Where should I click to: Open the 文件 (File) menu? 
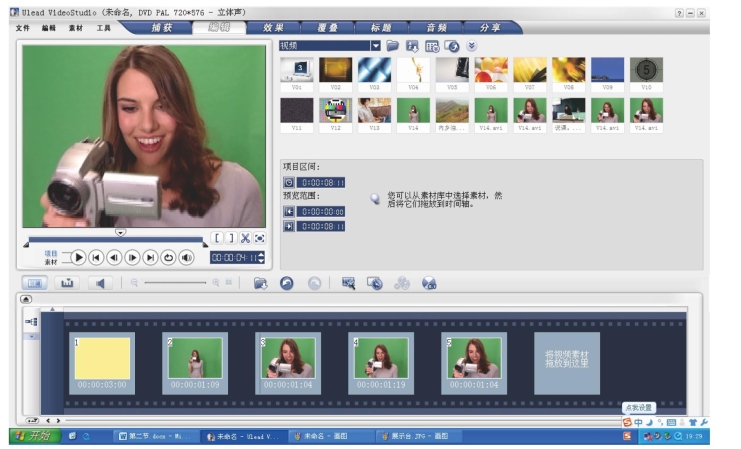[23, 28]
